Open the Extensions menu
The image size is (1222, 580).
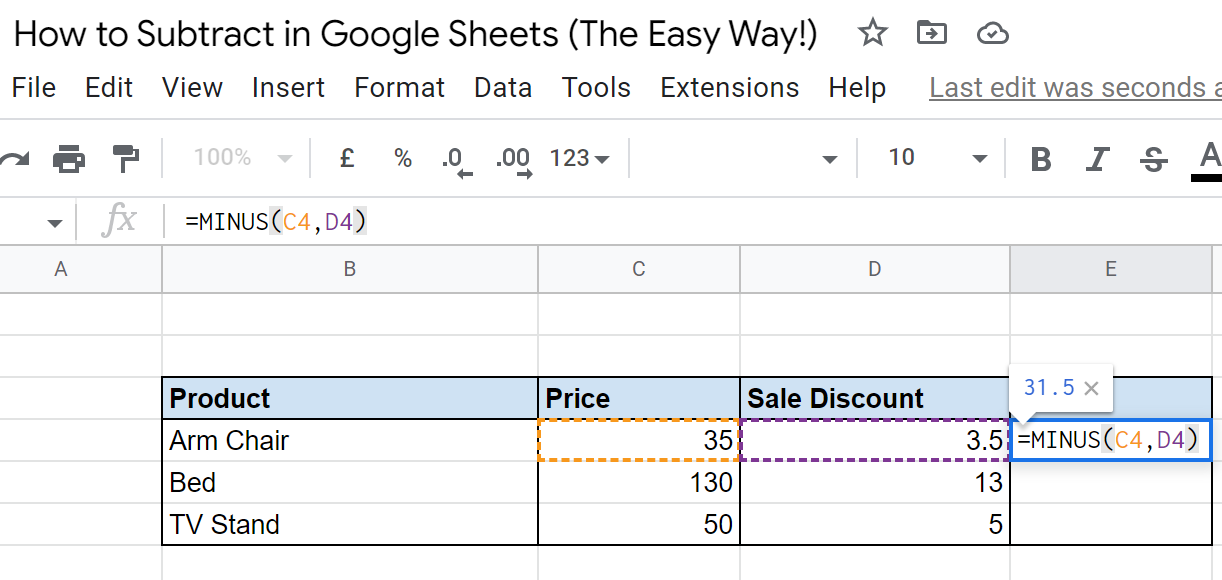point(730,88)
